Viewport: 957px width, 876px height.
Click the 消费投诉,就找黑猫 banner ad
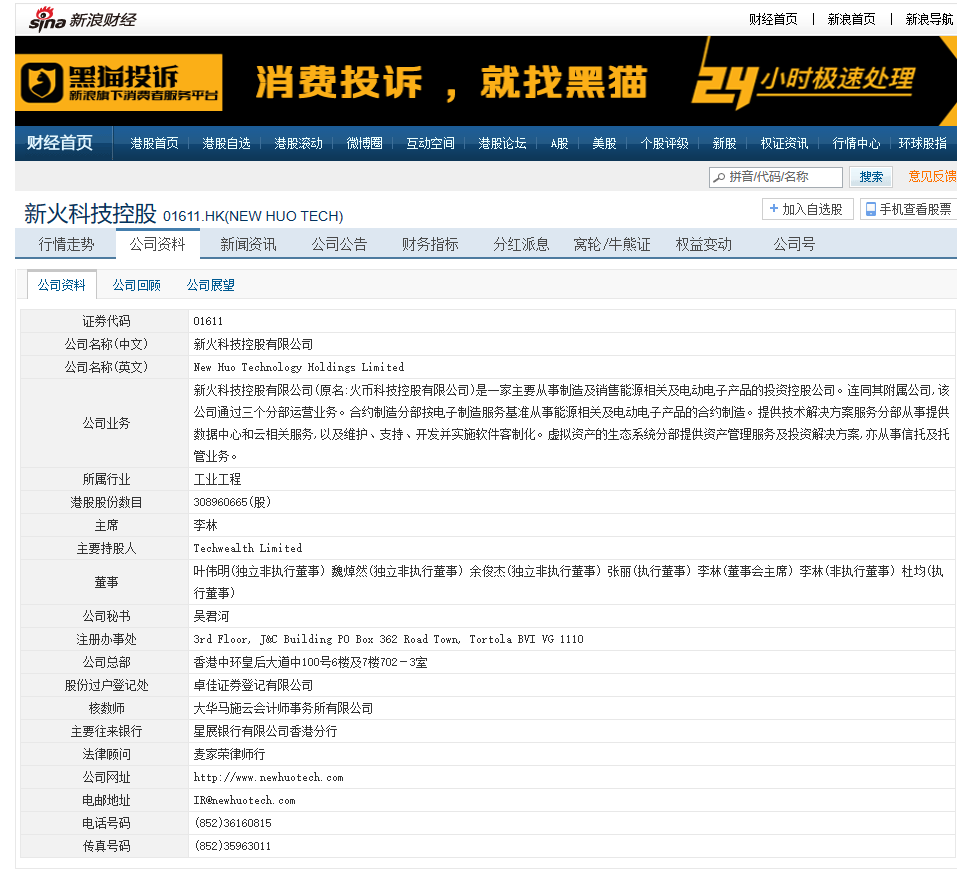coord(486,81)
